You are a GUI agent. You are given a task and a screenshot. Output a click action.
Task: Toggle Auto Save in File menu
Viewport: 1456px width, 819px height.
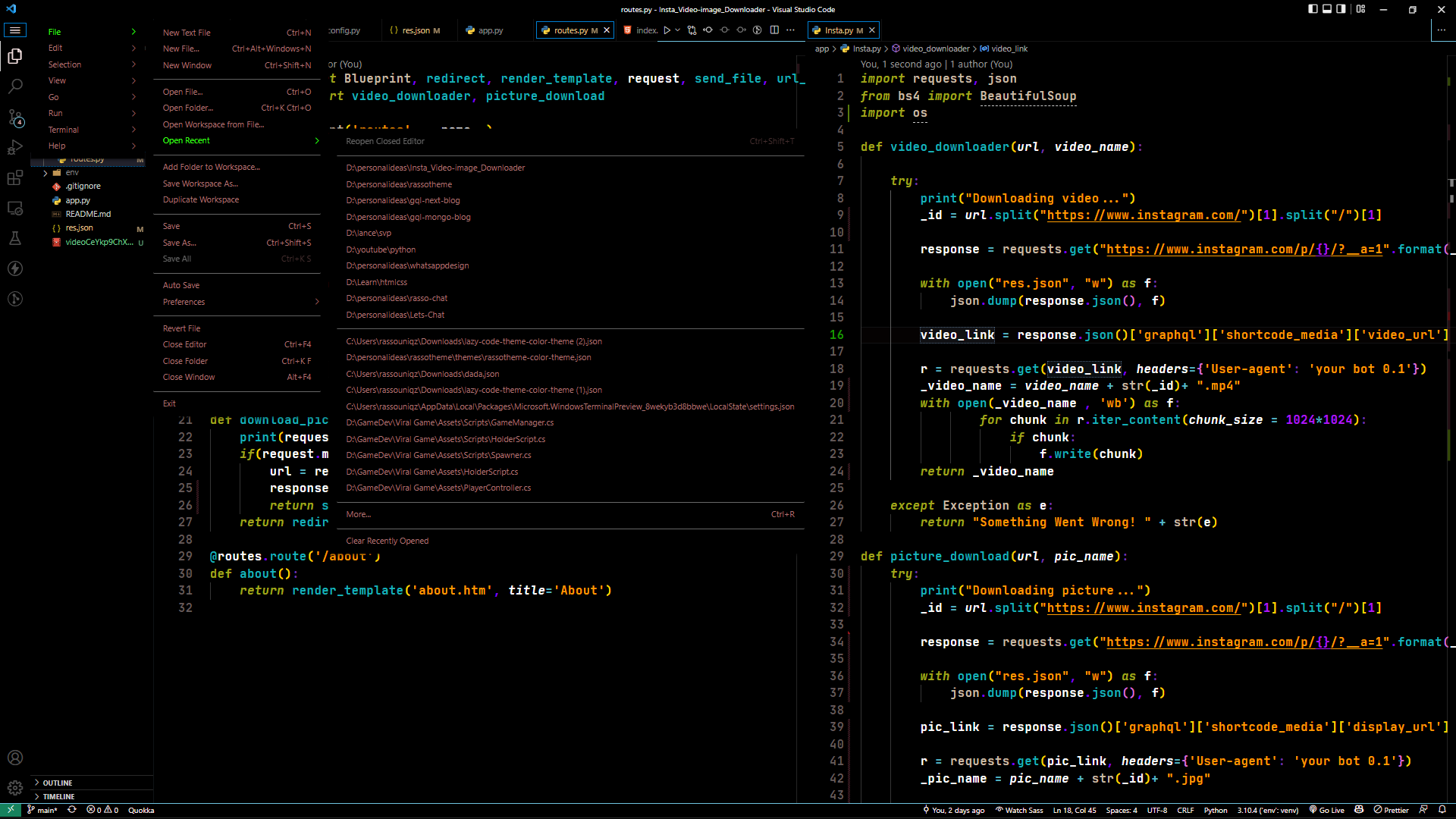(181, 285)
